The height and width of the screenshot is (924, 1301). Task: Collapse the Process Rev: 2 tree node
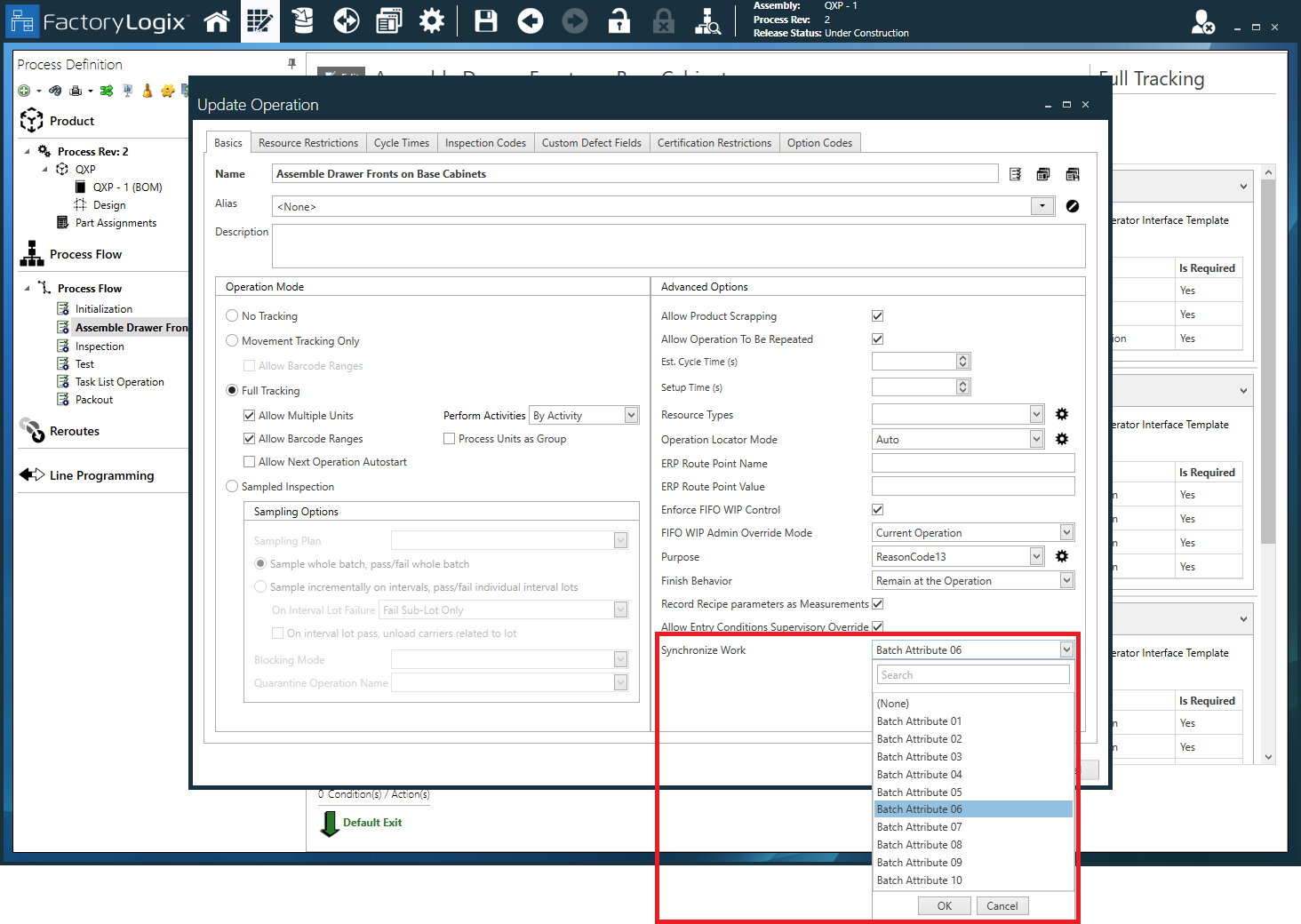26,151
